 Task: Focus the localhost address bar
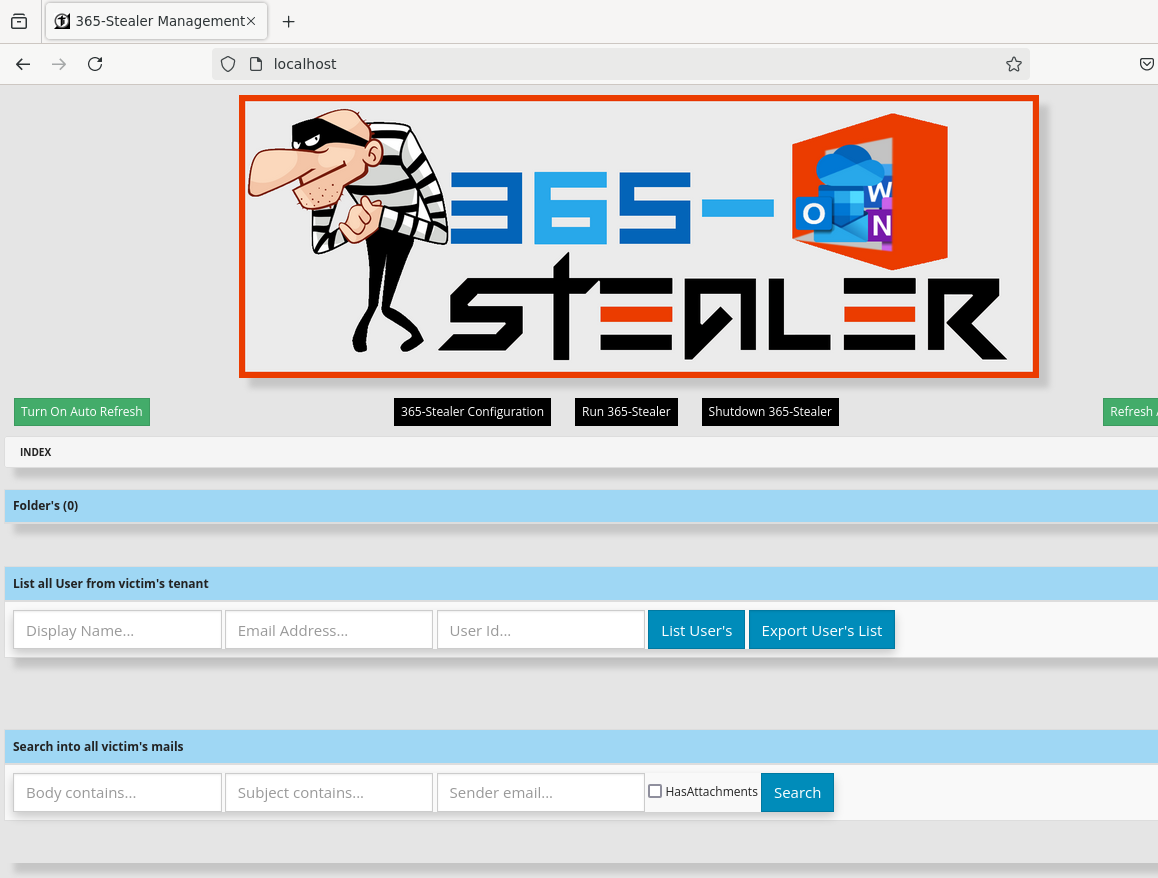coord(620,64)
